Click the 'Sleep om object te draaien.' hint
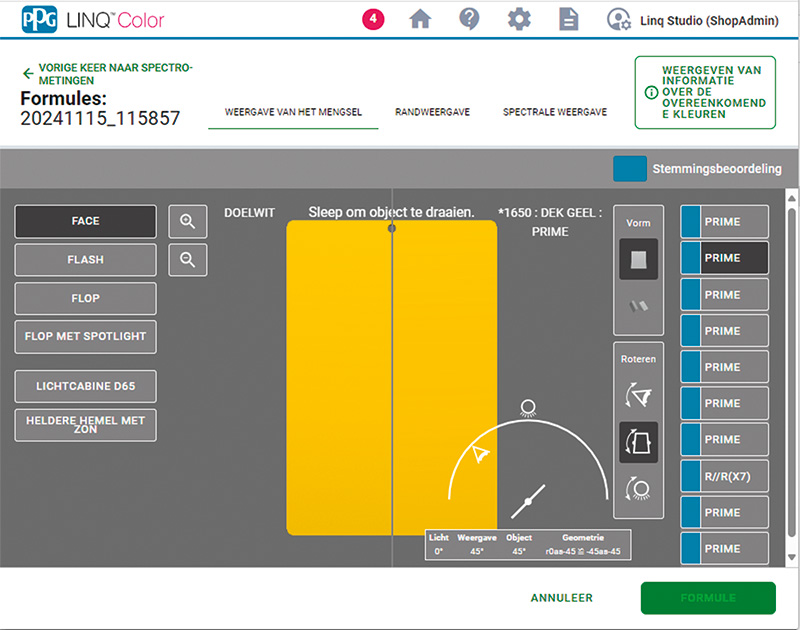Screen dimensions: 800x630 (x=391, y=212)
